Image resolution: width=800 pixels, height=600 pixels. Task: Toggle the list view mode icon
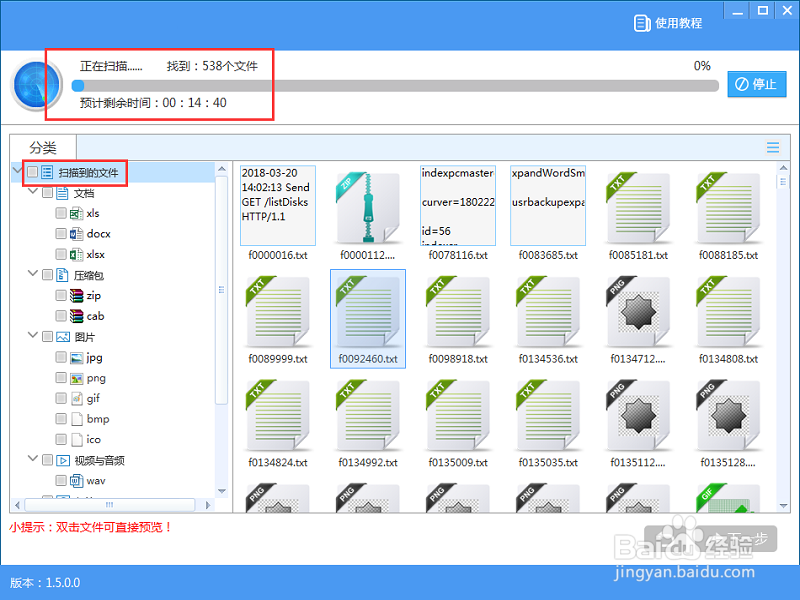point(772,147)
